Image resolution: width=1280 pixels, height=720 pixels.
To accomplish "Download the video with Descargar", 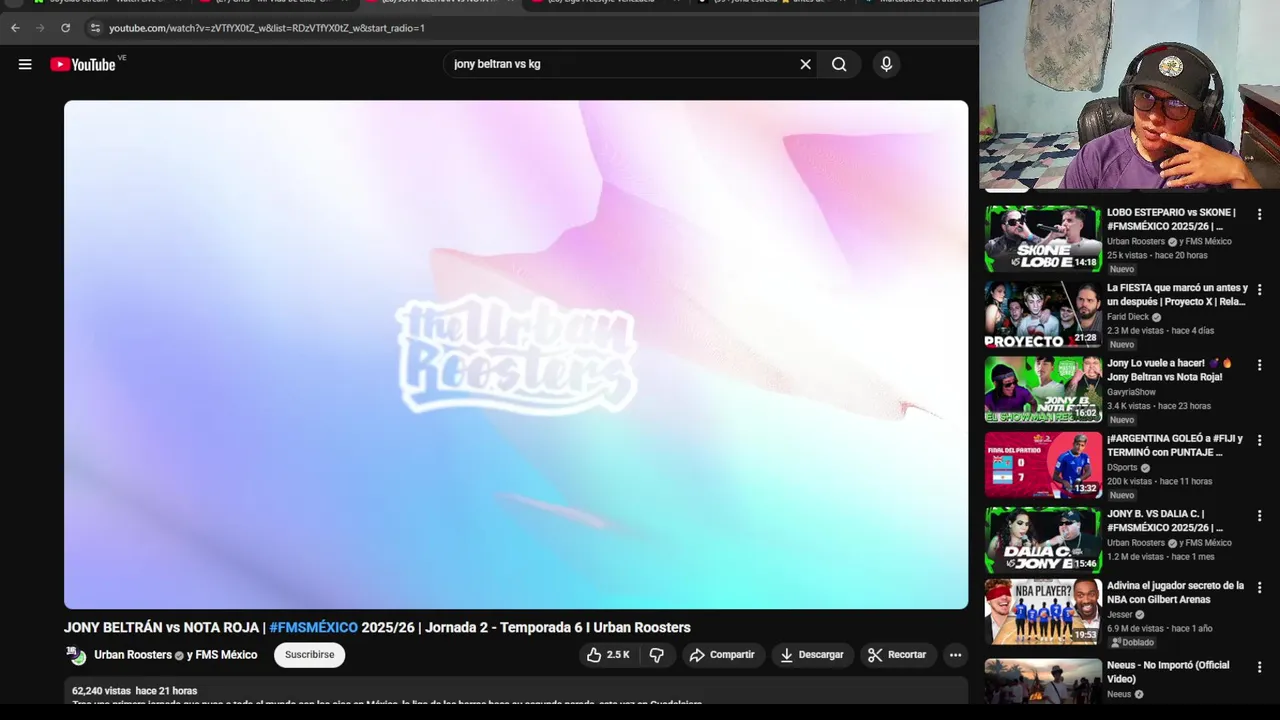I will pos(812,655).
